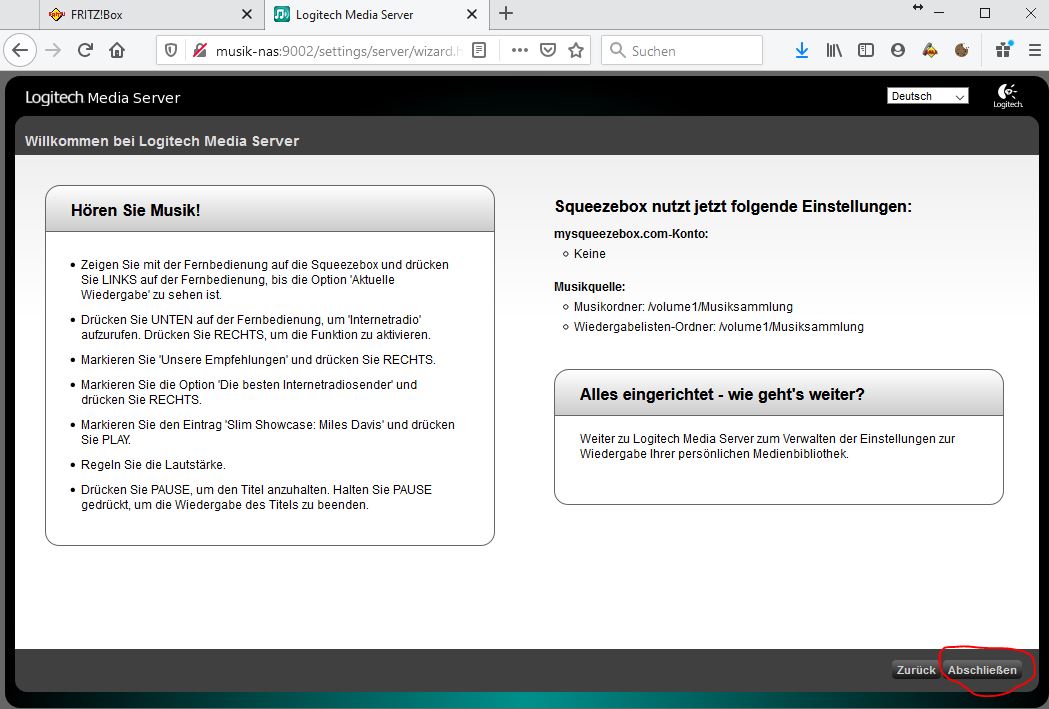Save page to Pocket
This screenshot has width=1049, height=709.
(x=548, y=50)
